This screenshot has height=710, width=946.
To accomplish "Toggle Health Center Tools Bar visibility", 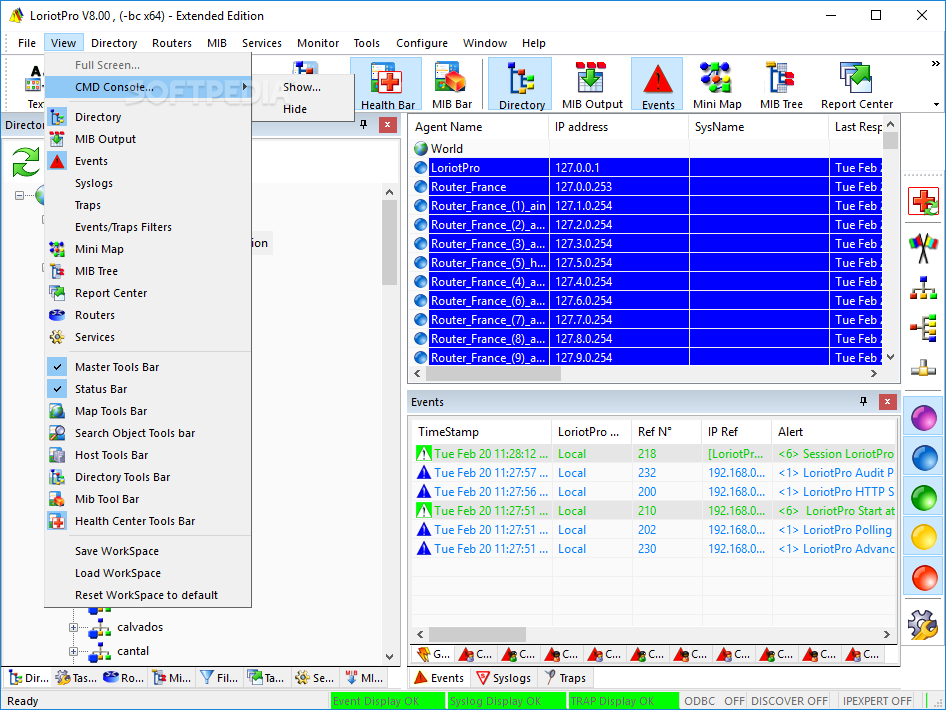I will coord(148,521).
